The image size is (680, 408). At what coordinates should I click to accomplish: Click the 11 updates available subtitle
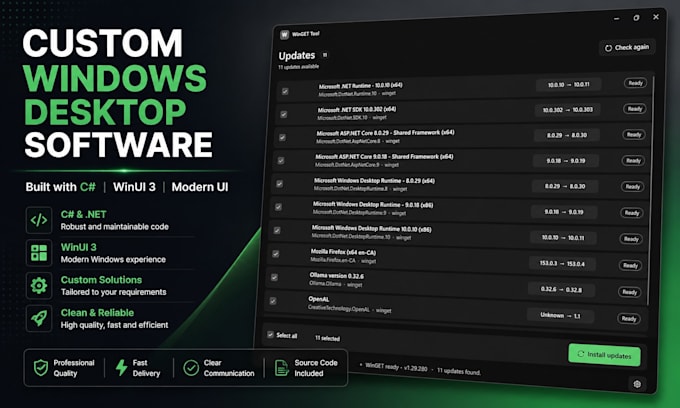point(299,67)
